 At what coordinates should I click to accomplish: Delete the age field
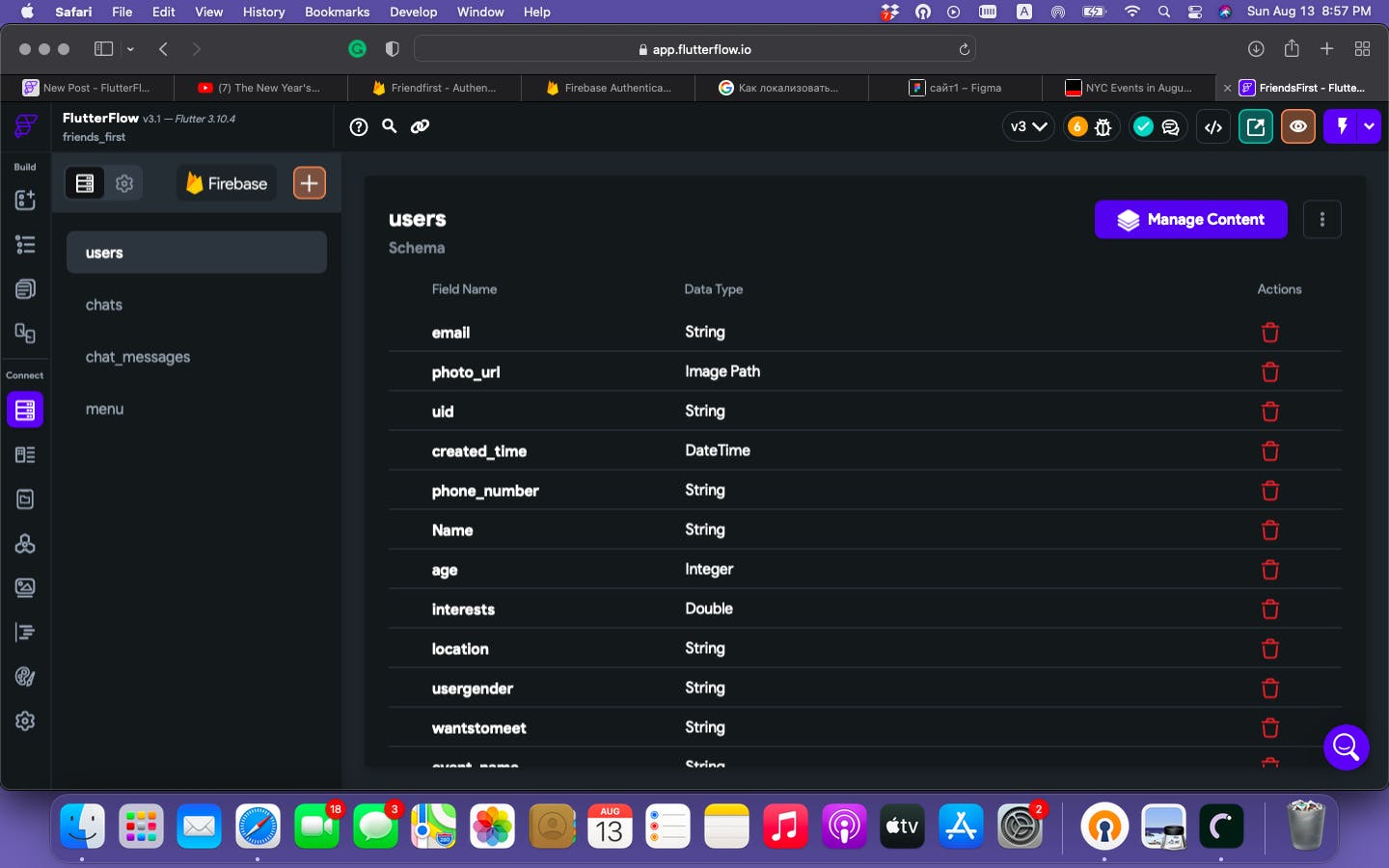[1270, 569]
